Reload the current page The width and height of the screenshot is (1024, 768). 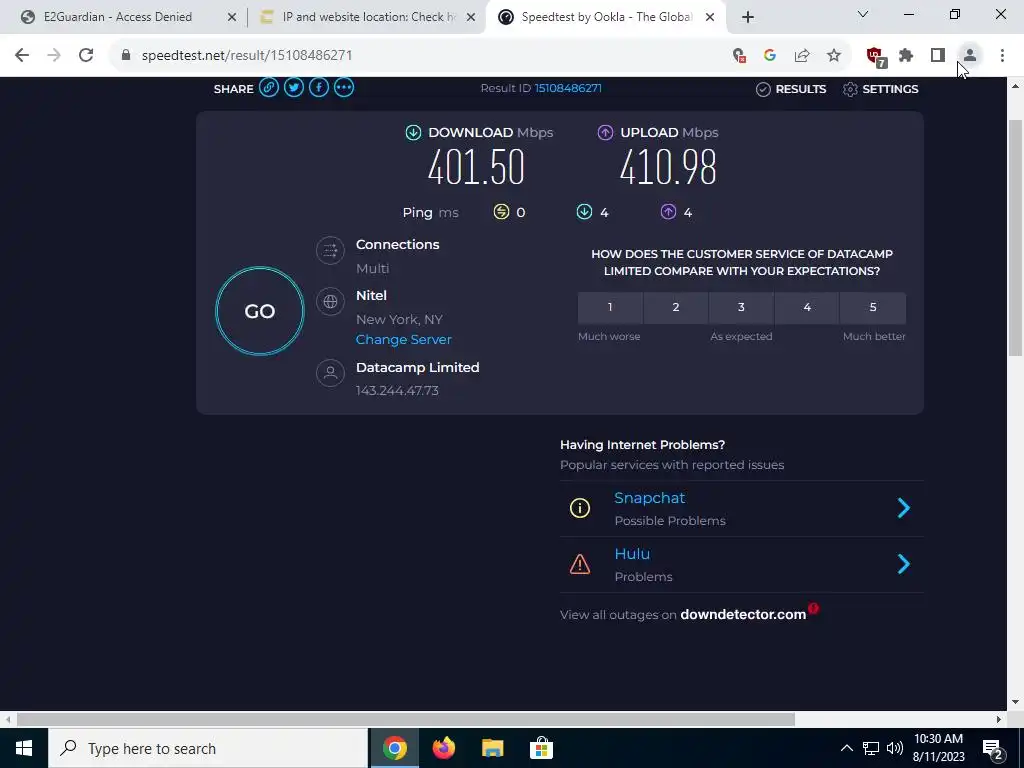tap(86, 56)
